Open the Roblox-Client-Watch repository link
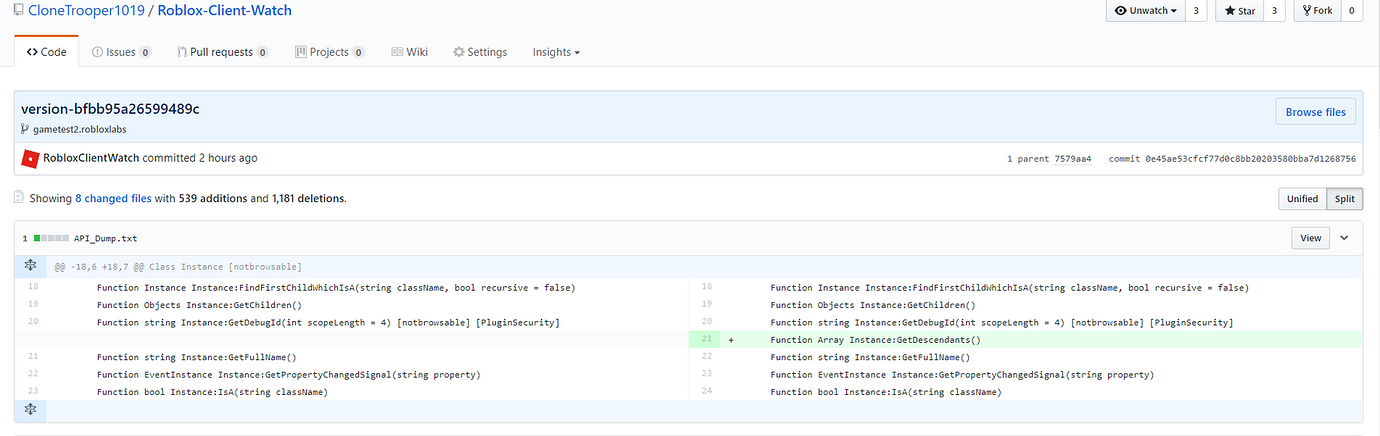Viewport: 1380px width, 436px height. click(x=225, y=10)
